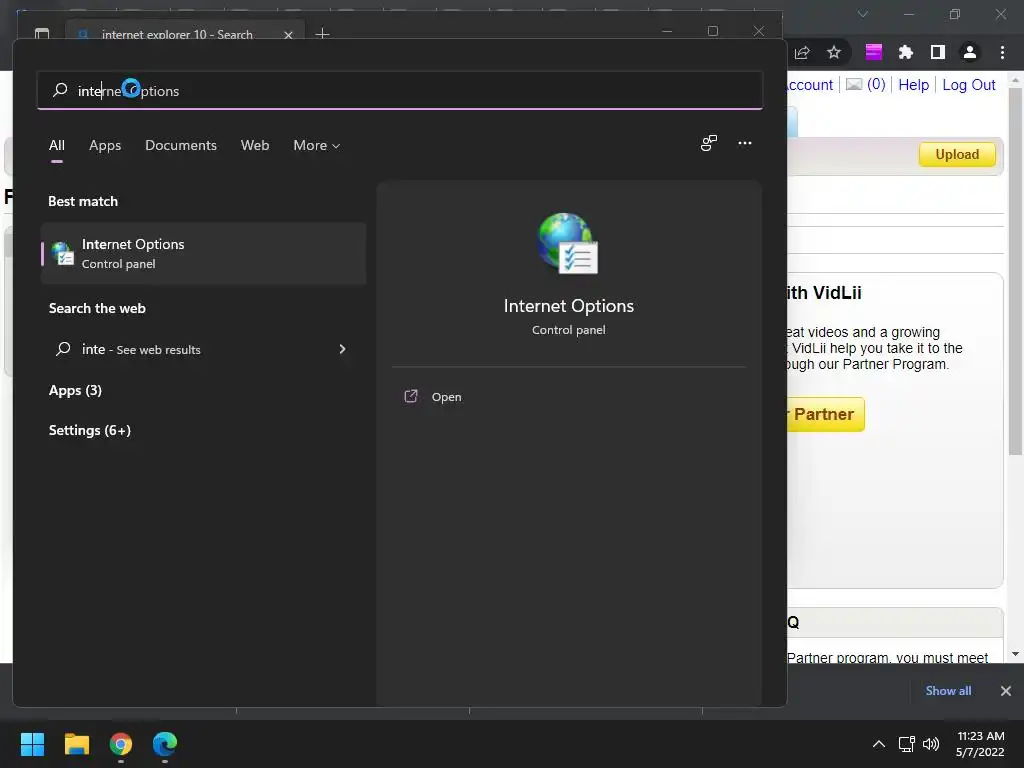Screen dimensions: 1024x768
Task: Click the yellow Upload button on VidLii
Action: (957, 155)
